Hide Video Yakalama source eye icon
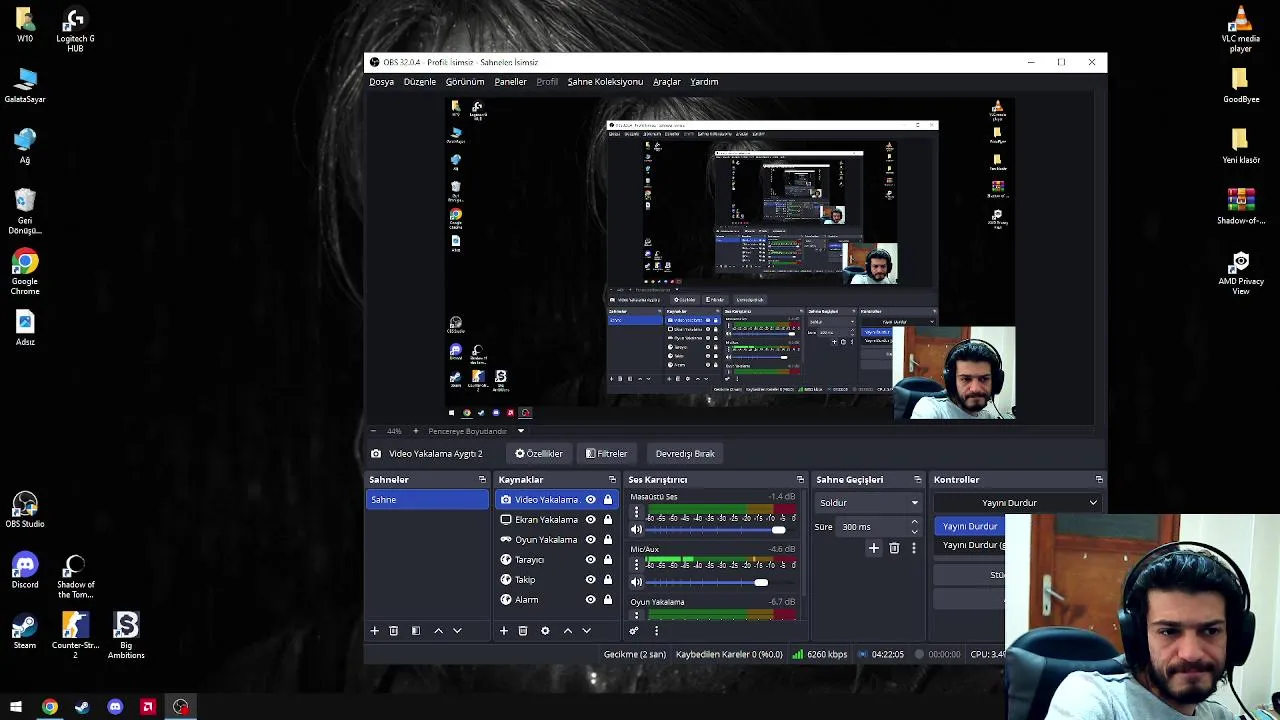Screen dimensions: 1280x720 tap(590, 500)
